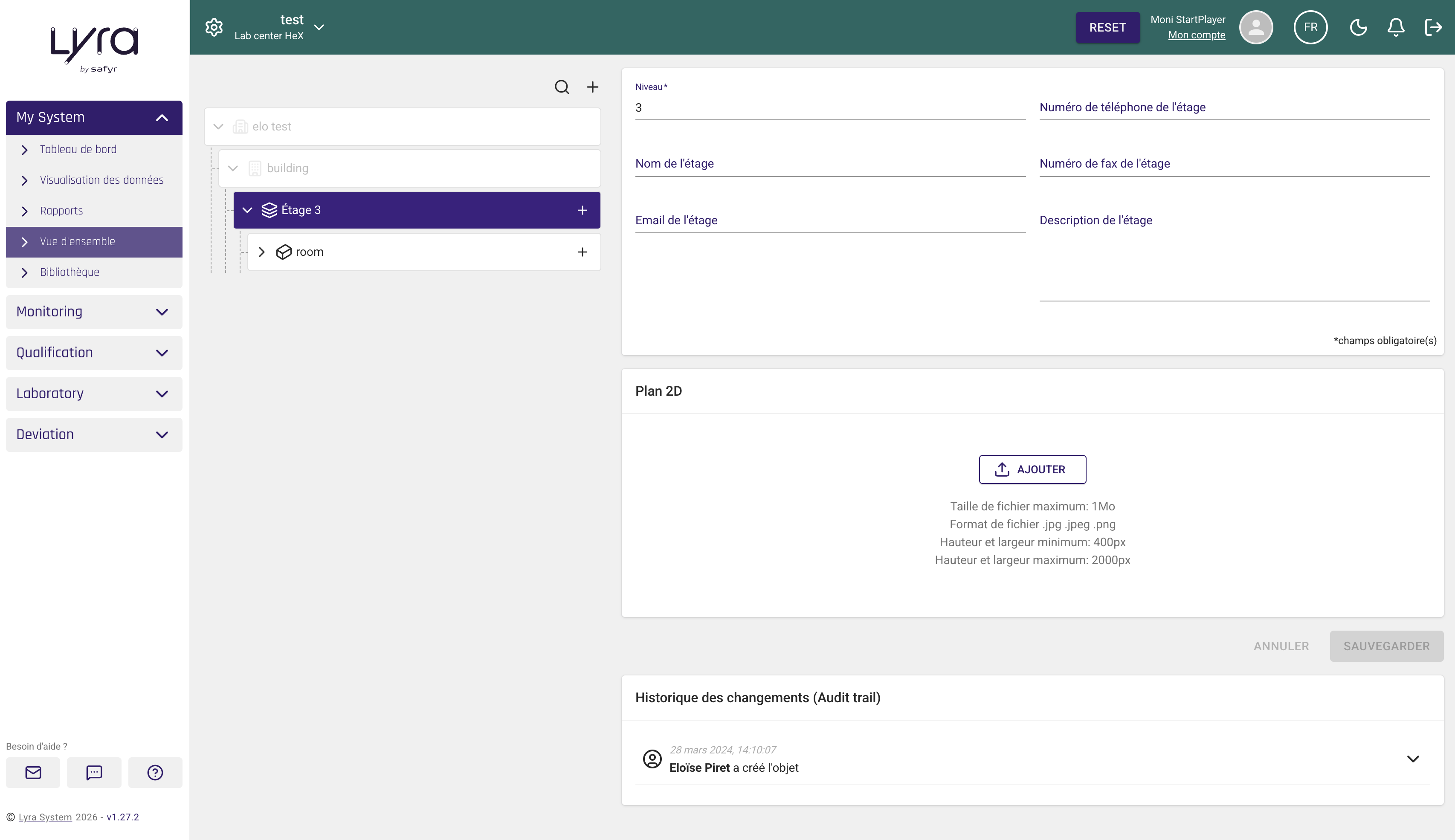Click the search magnifier above tree
Screen dimensions: 1455x840
pos(561,87)
